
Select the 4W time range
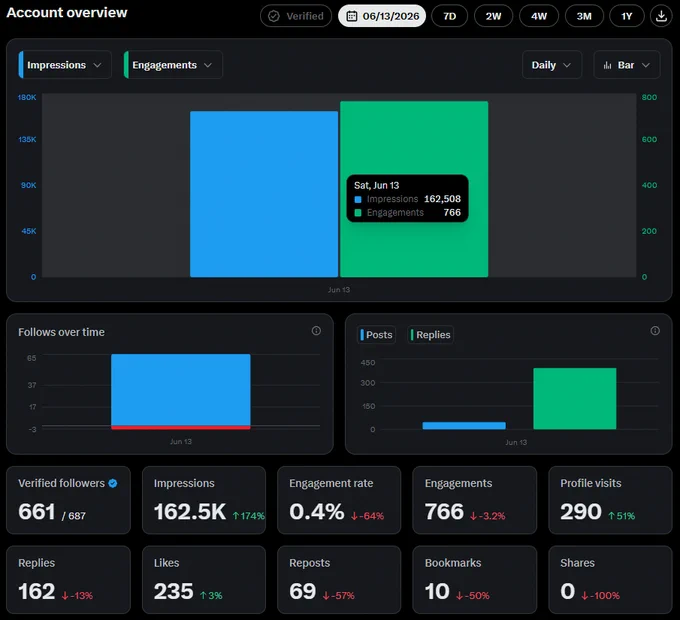[539, 16]
